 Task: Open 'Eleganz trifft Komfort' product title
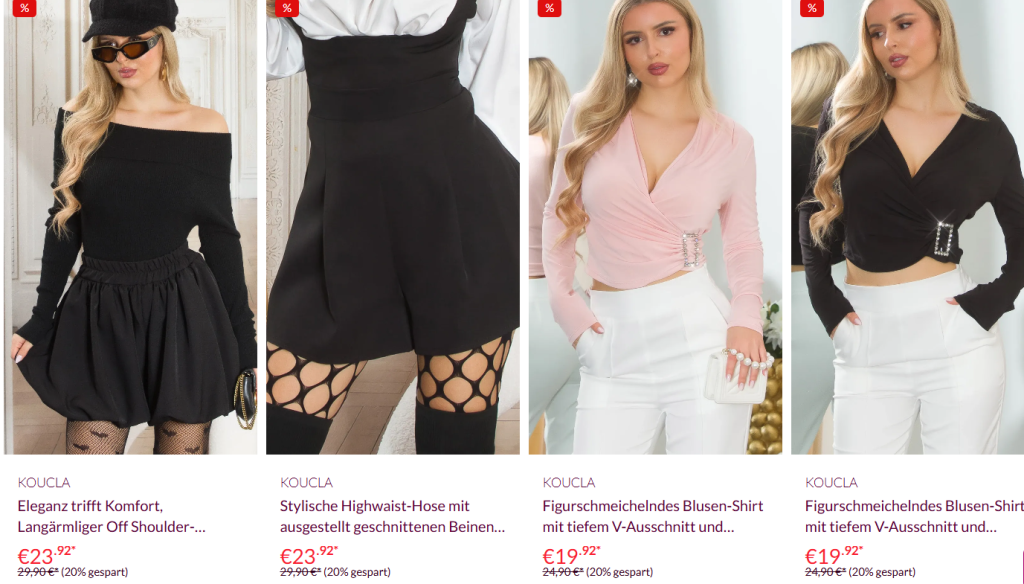tap(112, 516)
